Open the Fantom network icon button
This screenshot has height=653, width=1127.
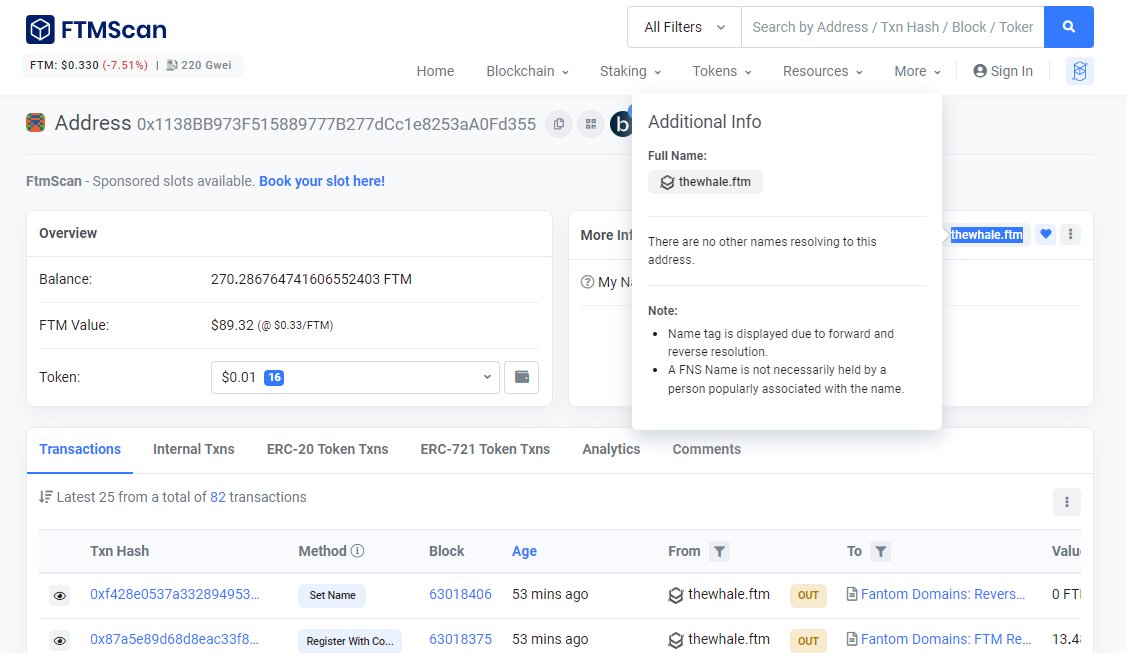(x=1080, y=71)
